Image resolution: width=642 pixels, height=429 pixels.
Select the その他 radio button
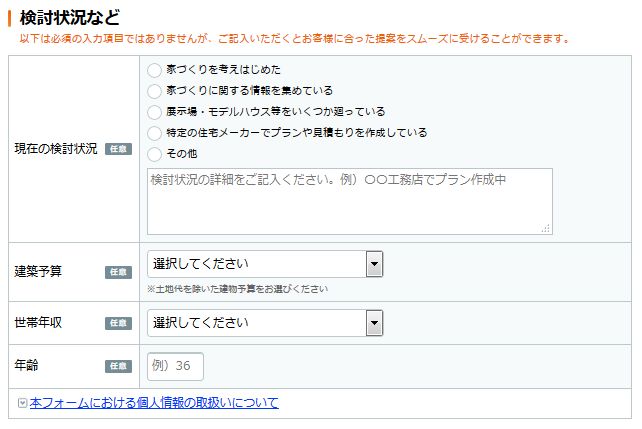click(x=154, y=154)
